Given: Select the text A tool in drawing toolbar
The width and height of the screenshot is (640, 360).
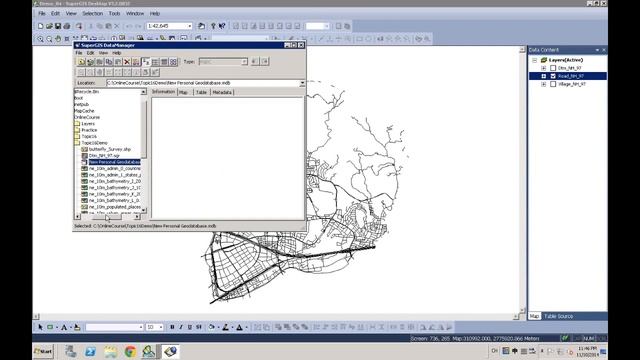Looking at the screenshot, I should (64, 327).
